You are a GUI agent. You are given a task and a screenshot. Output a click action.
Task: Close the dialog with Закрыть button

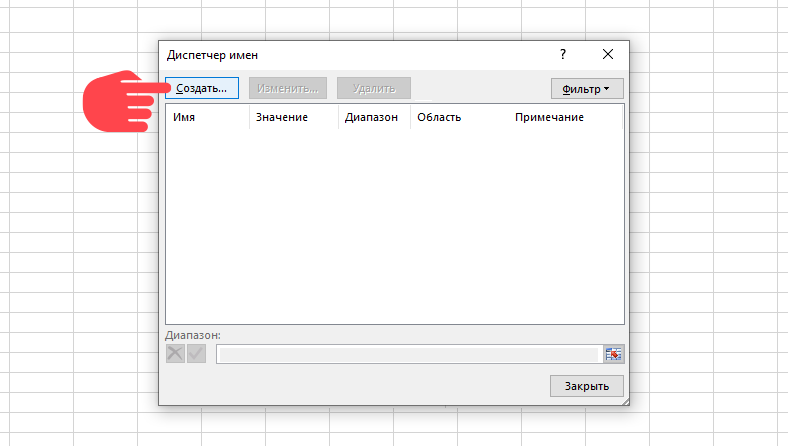tap(587, 386)
